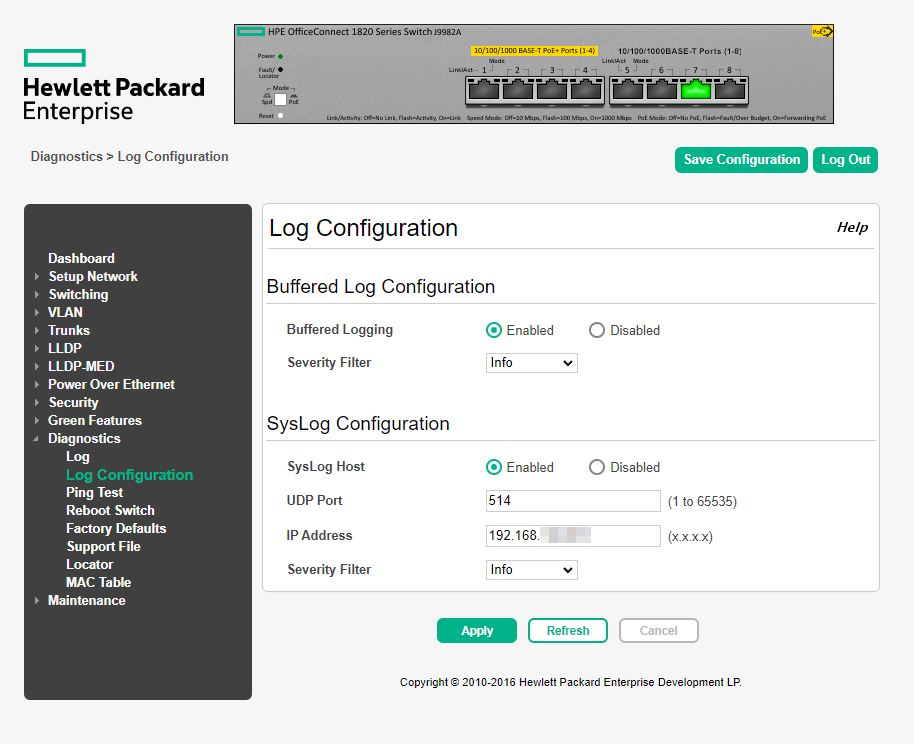Click port 3 icon on switch image
Image resolution: width=914 pixels, height=744 pixels.
click(x=552, y=90)
